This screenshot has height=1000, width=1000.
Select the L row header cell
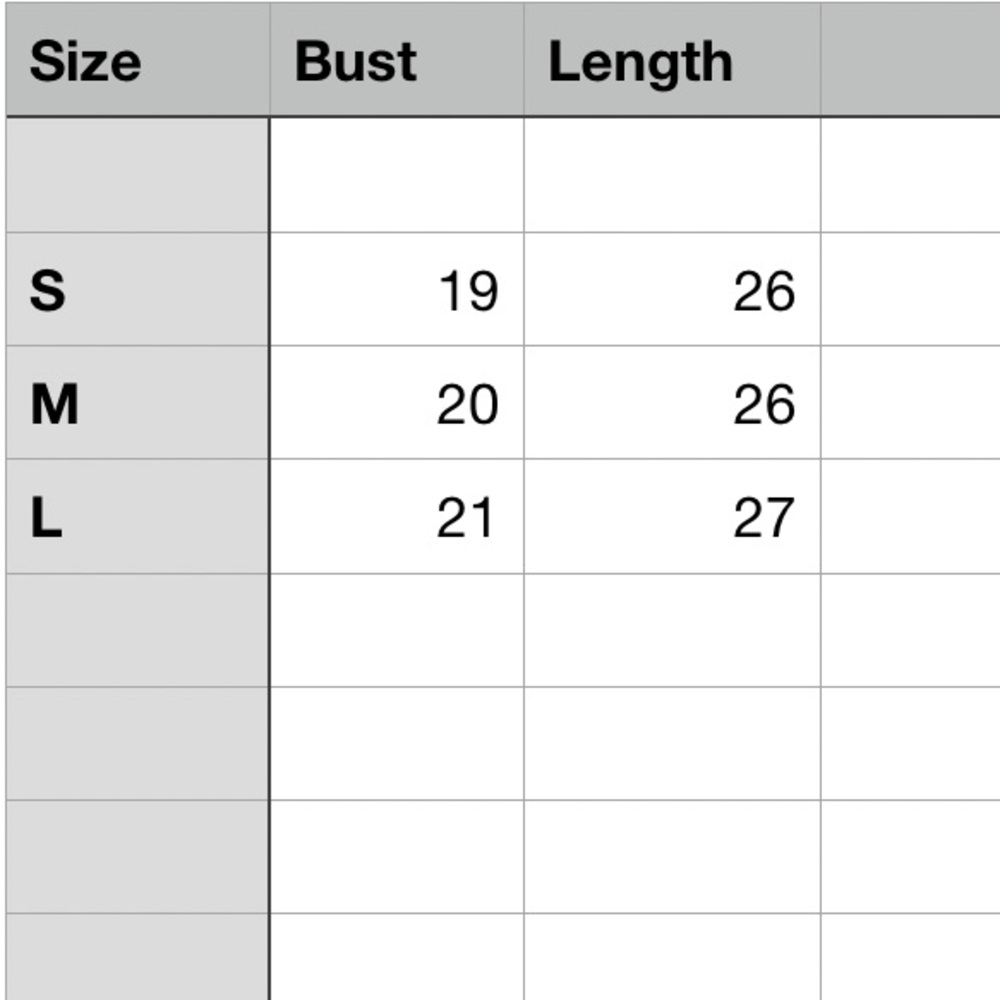point(138,517)
